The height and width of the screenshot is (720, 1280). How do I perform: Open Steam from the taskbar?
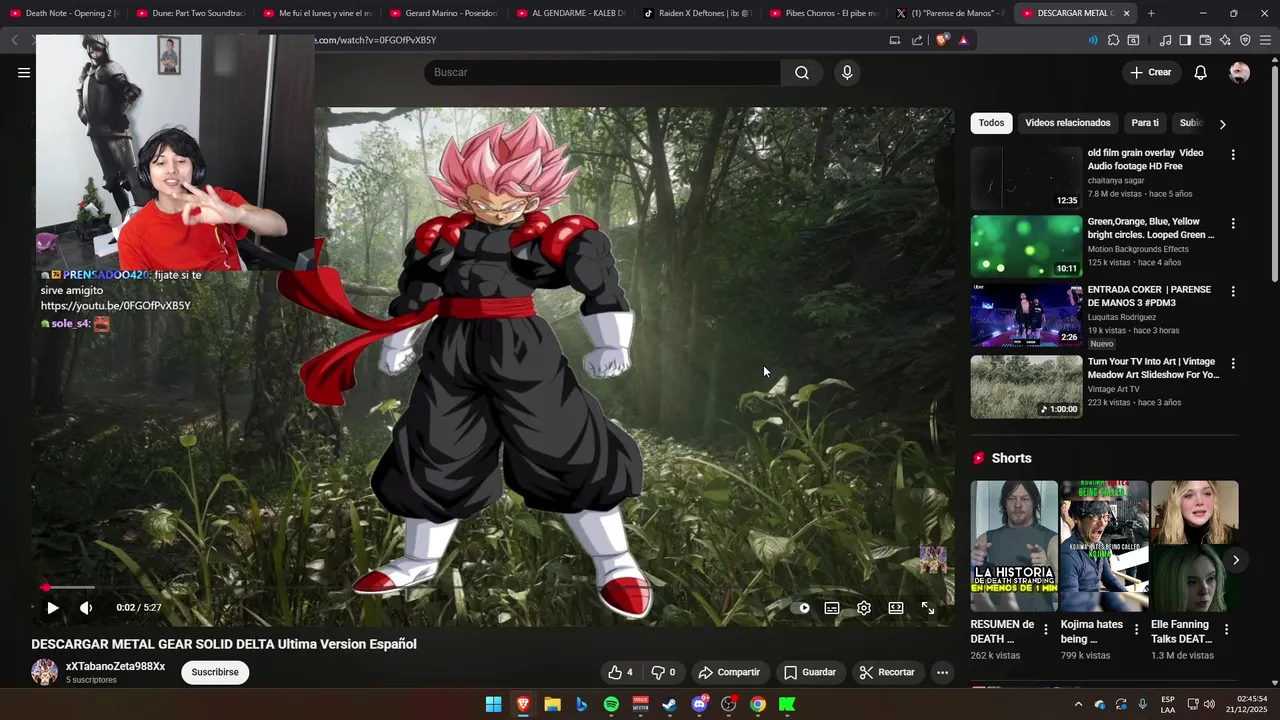point(670,704)
